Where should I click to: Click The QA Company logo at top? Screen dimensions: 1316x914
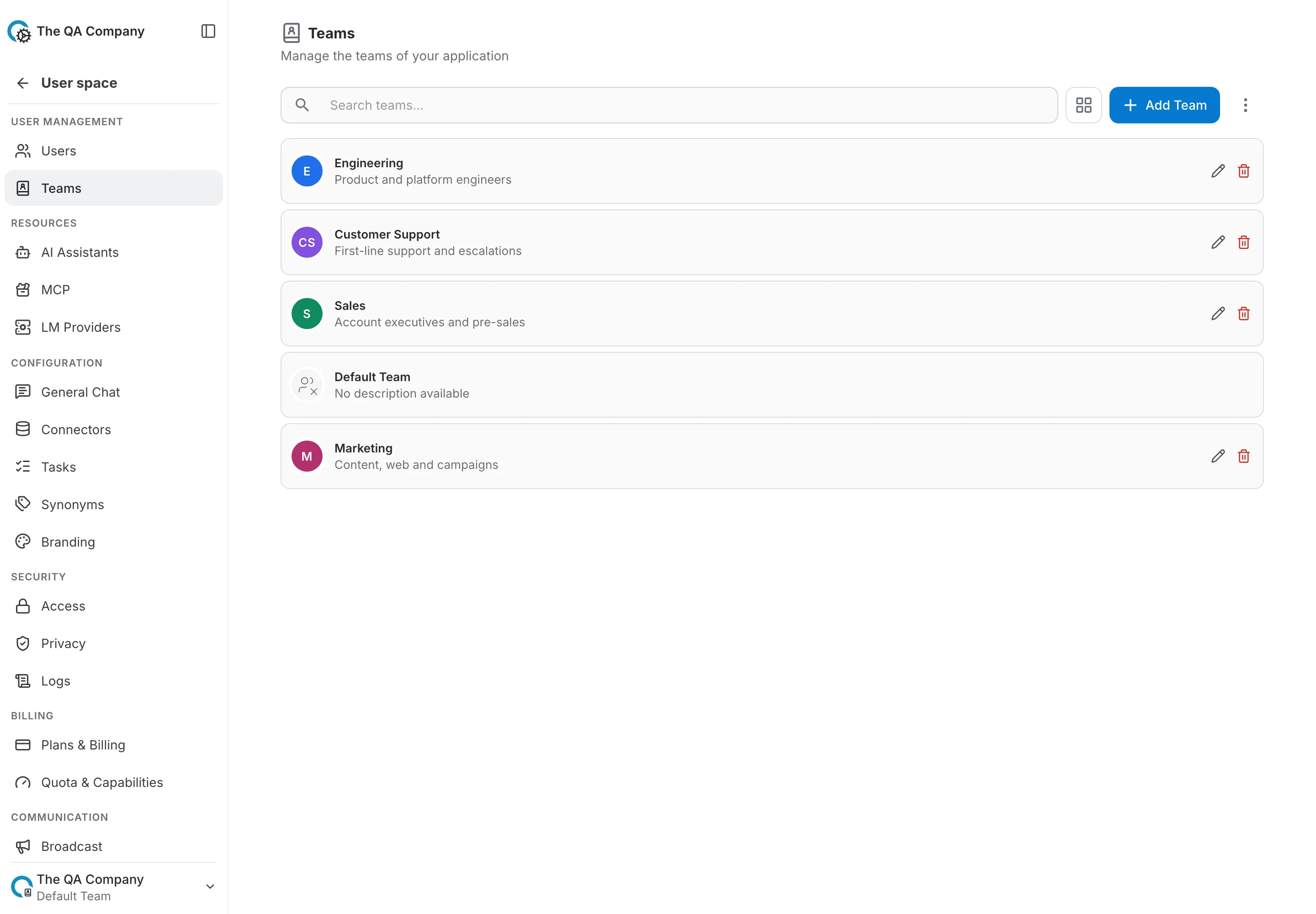tap(20, 32)
